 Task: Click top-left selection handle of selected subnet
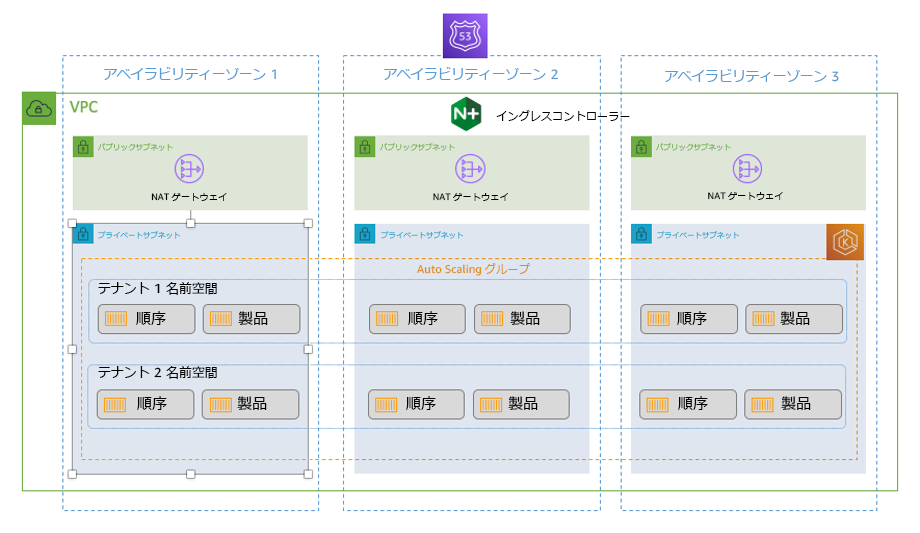pos(72,223)
